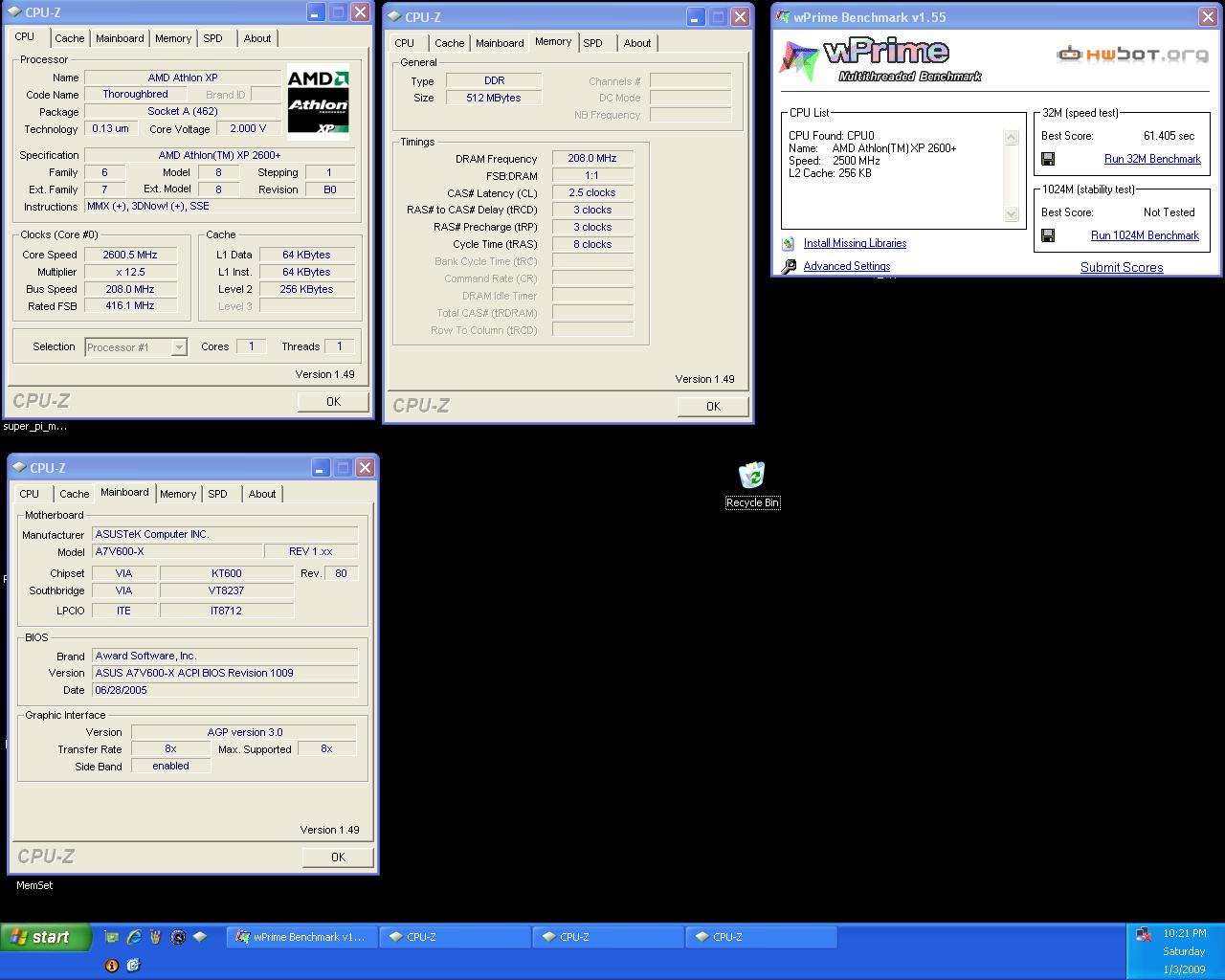Open SPD tab in the CPU-Z memory timings window
Image resolution: width=1225 pixels, height=980 pixels.
[x=593, y=43]
